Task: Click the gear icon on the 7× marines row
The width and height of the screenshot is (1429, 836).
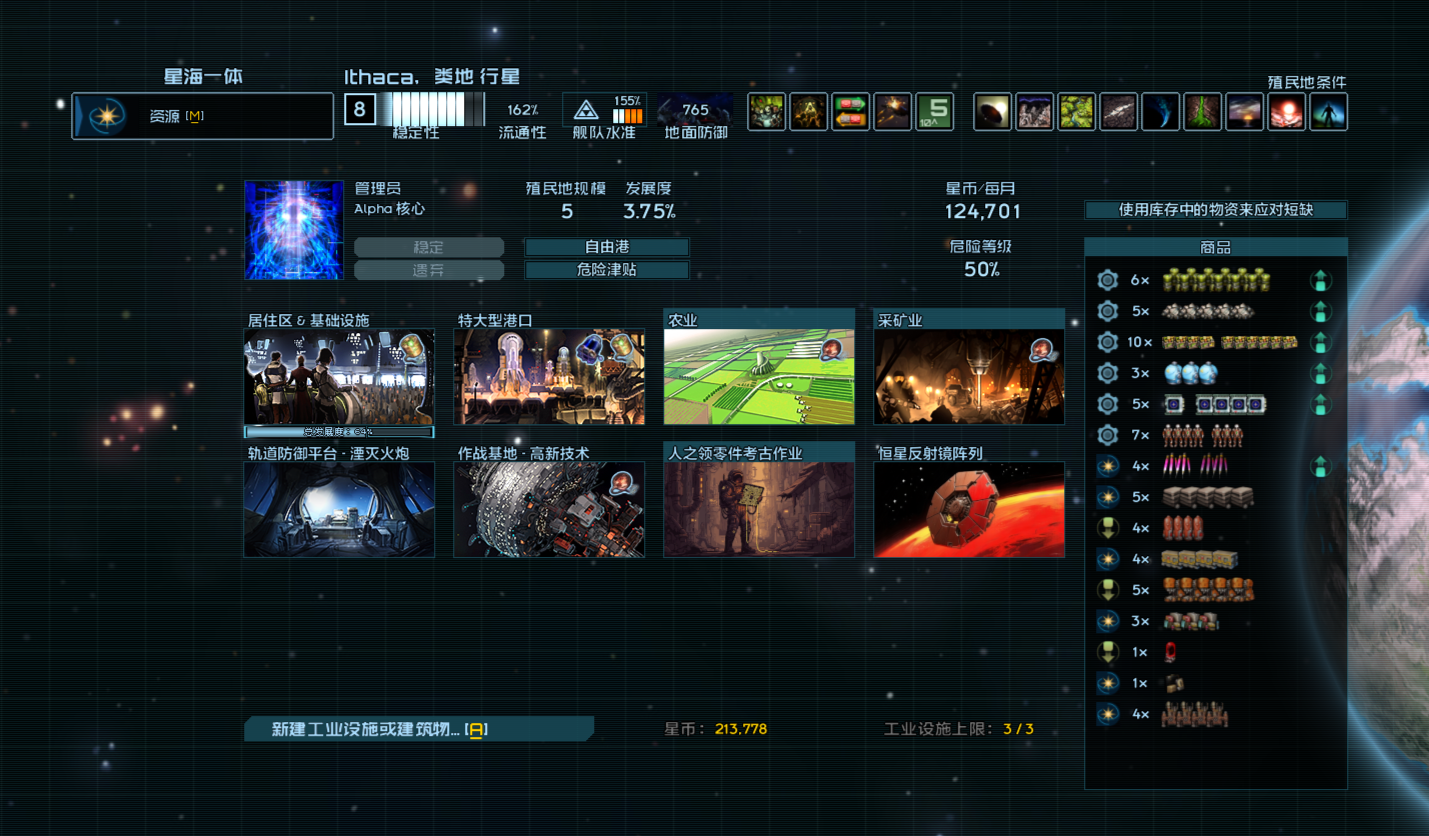Action: 1107,435
